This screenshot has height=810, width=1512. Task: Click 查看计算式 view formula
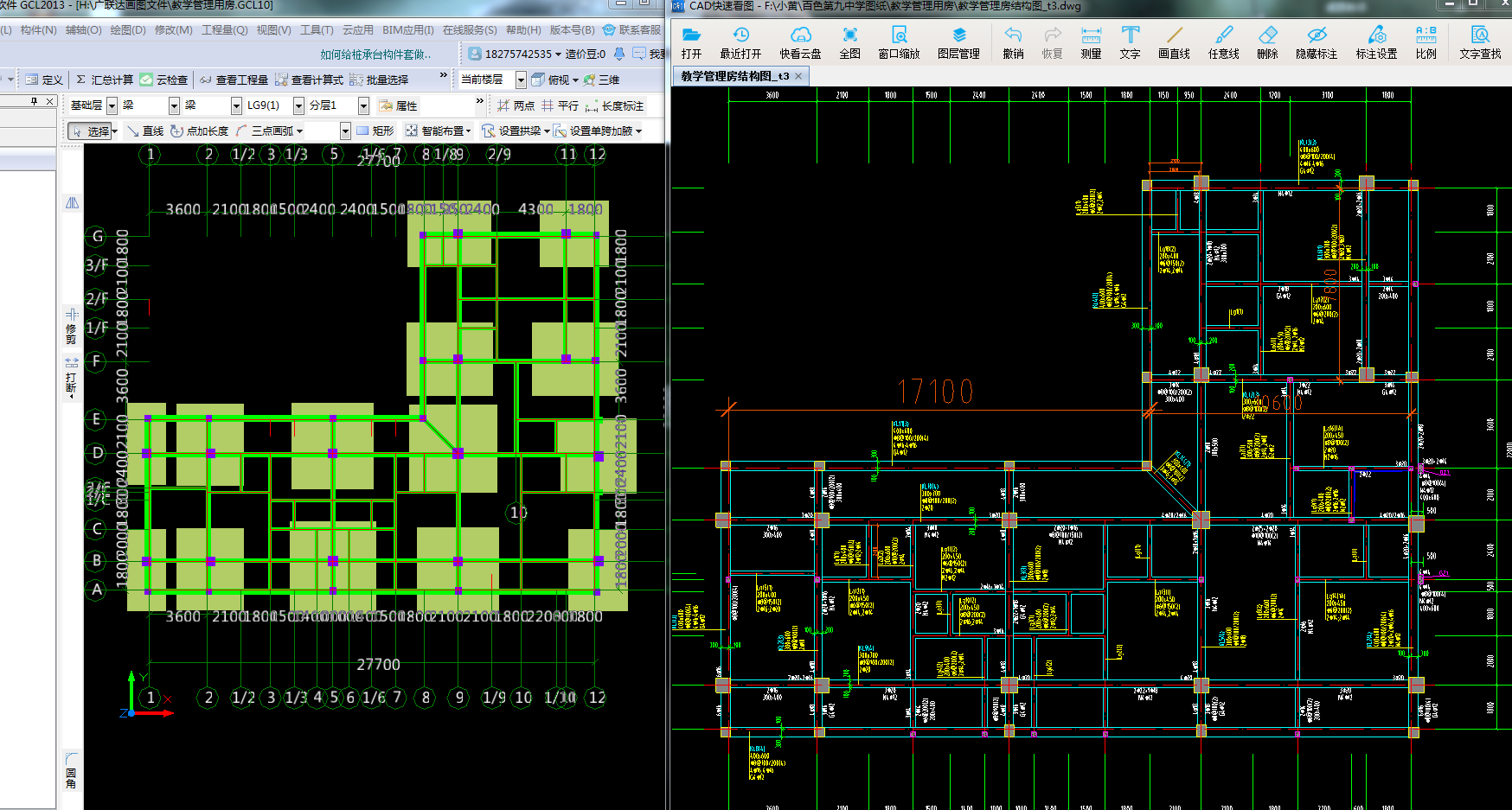point(309,80)
